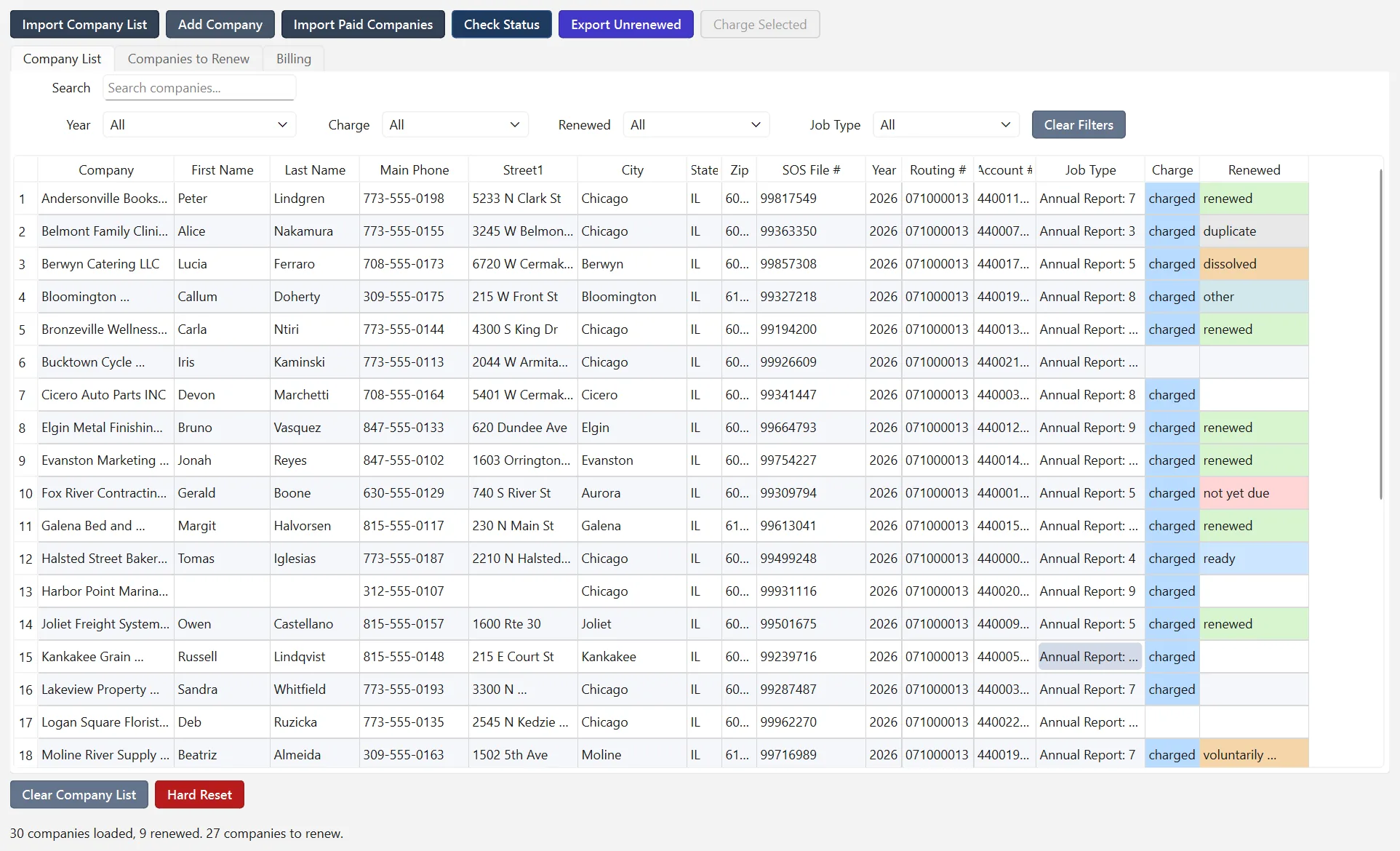
Task: Click the Search companies input field
Action: [x=199, y=88]
